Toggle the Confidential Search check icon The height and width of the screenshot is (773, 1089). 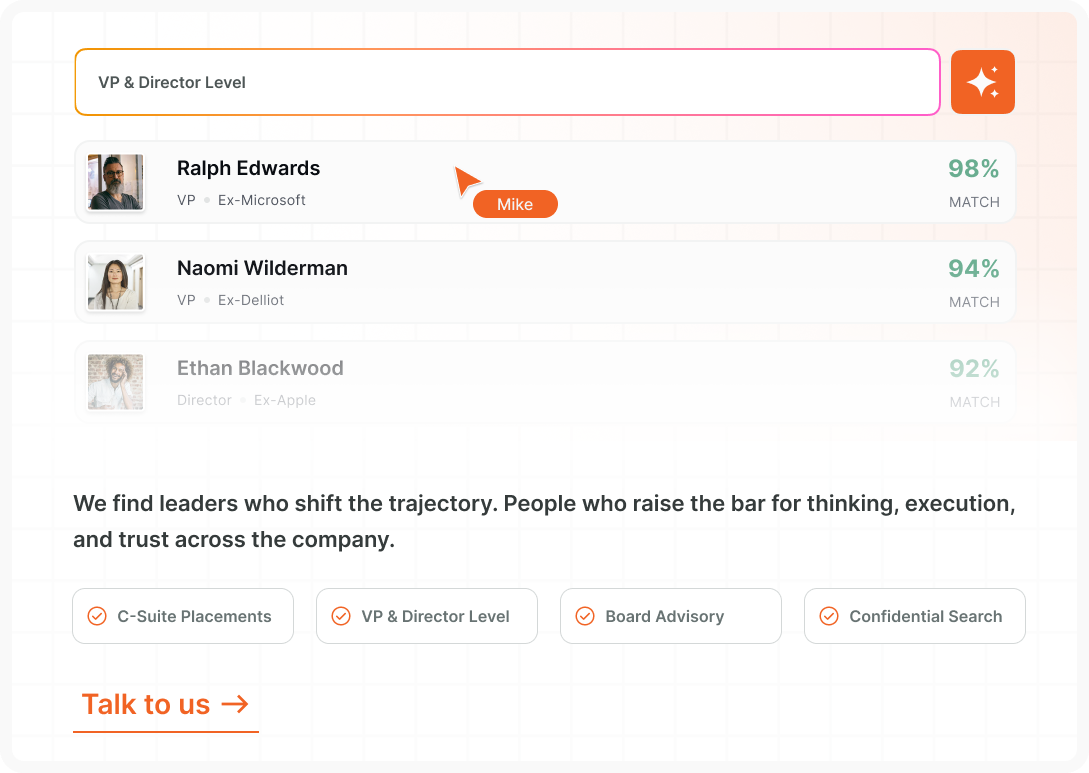click(x=829, y=616)
